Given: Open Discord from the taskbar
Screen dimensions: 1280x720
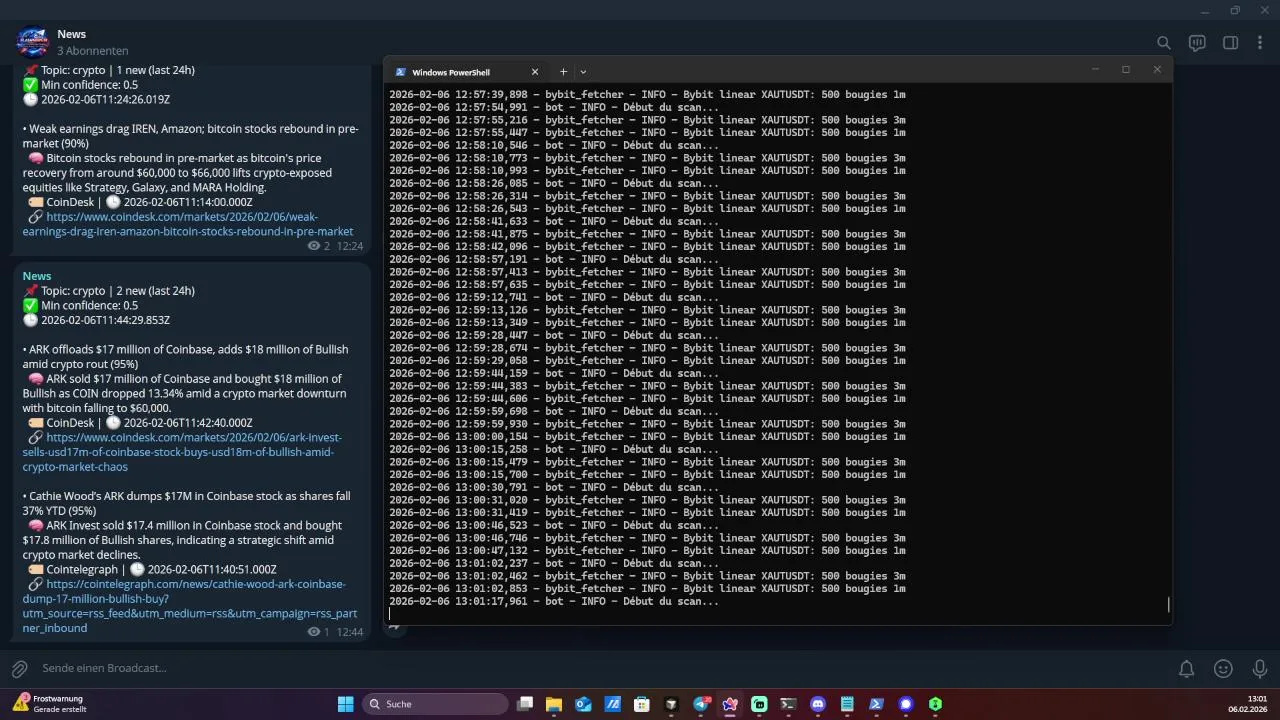Looking at the screenshot, I should 818,704.
